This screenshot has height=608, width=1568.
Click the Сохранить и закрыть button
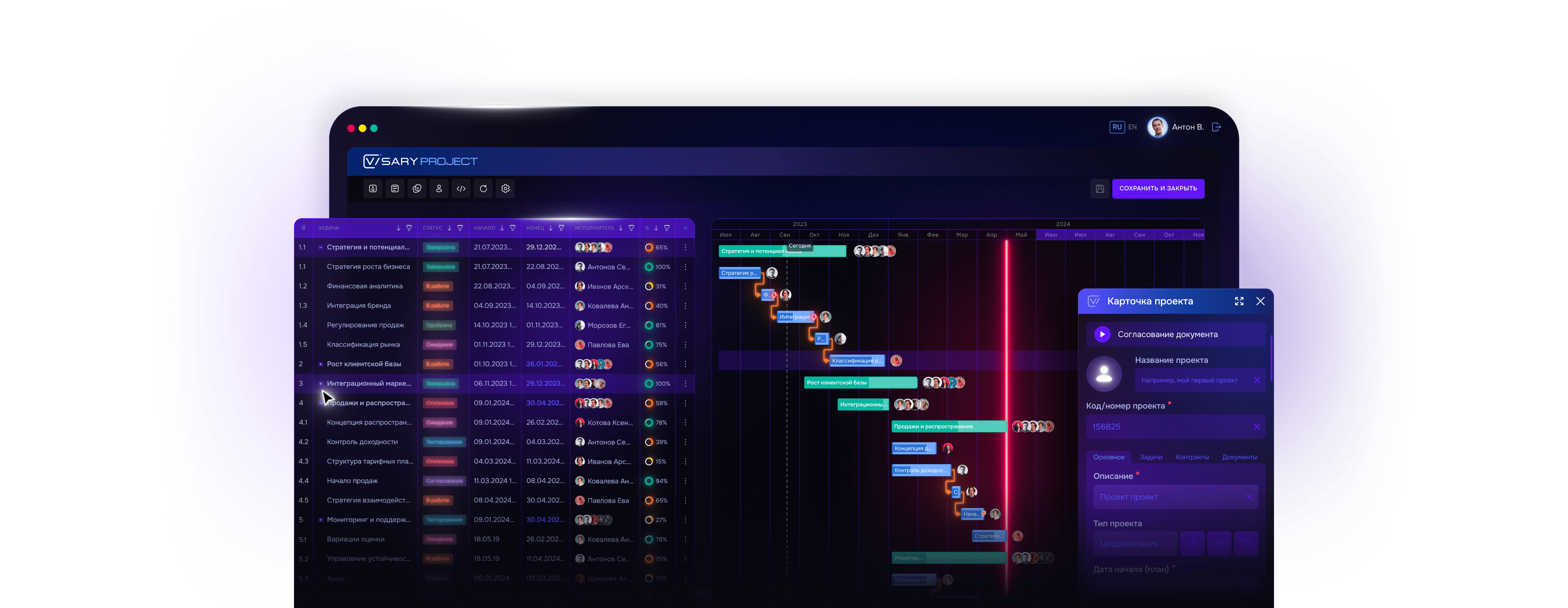[1158, 188]
